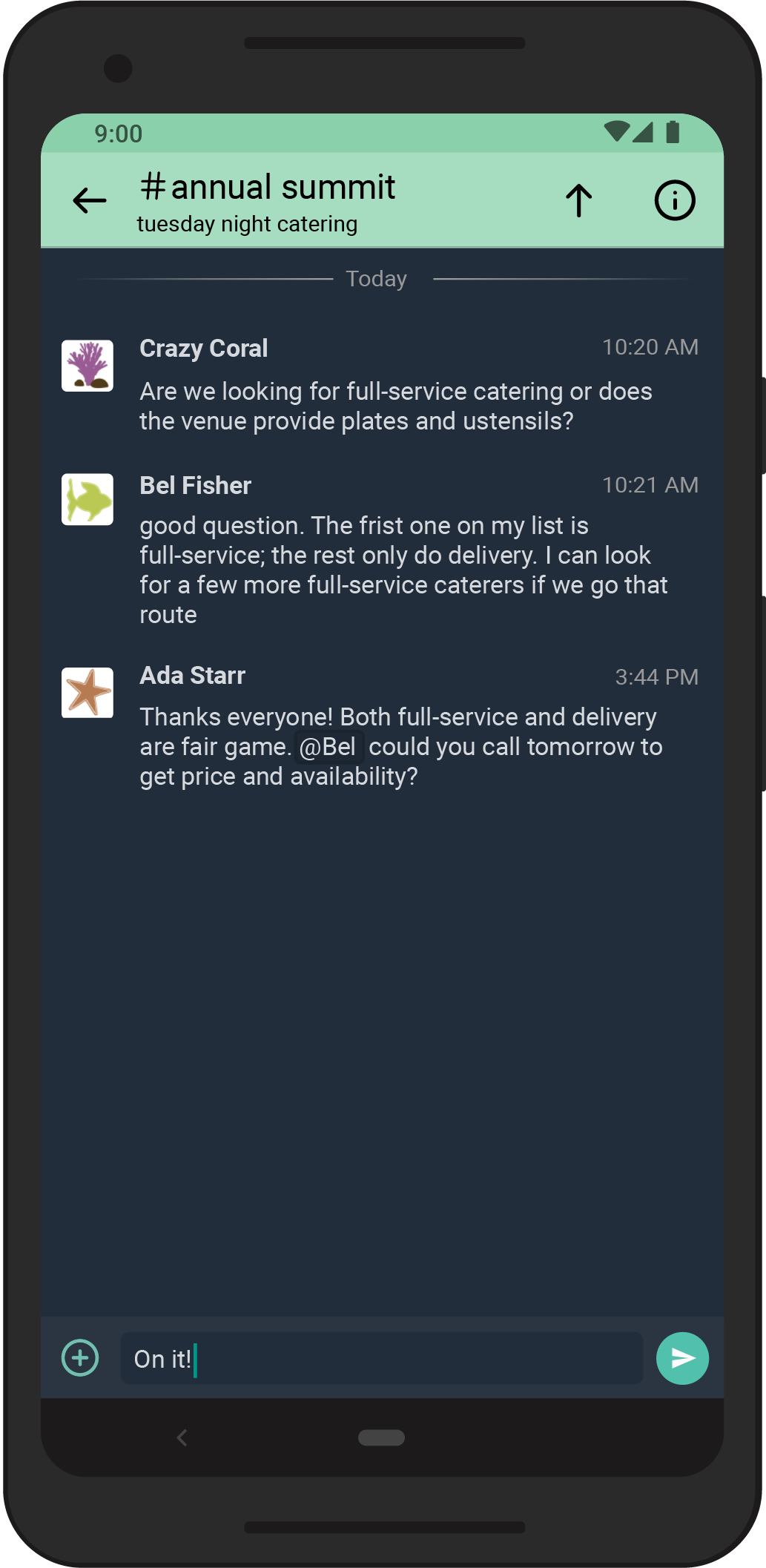Tap the up arrow icon in header
This screenshot has height=1568, width=766.
tap(578, 200)
